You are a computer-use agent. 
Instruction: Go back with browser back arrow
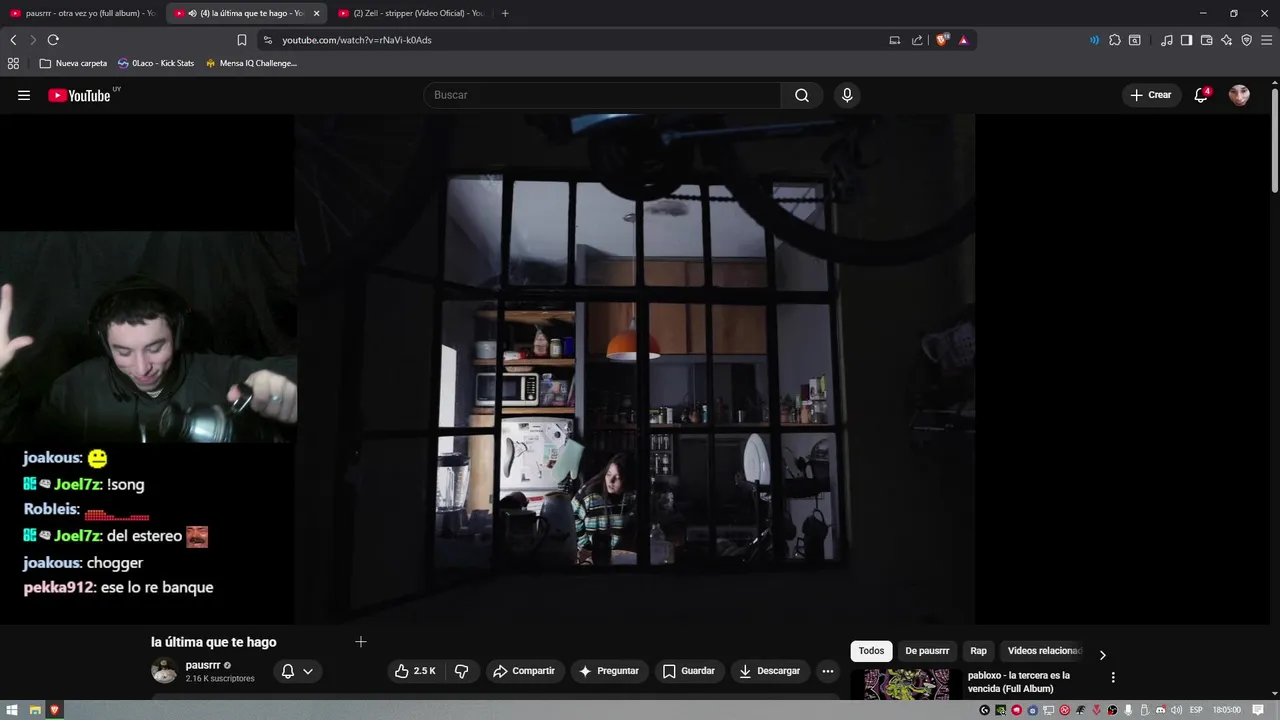pyautogui.click(x=13, y=40)
